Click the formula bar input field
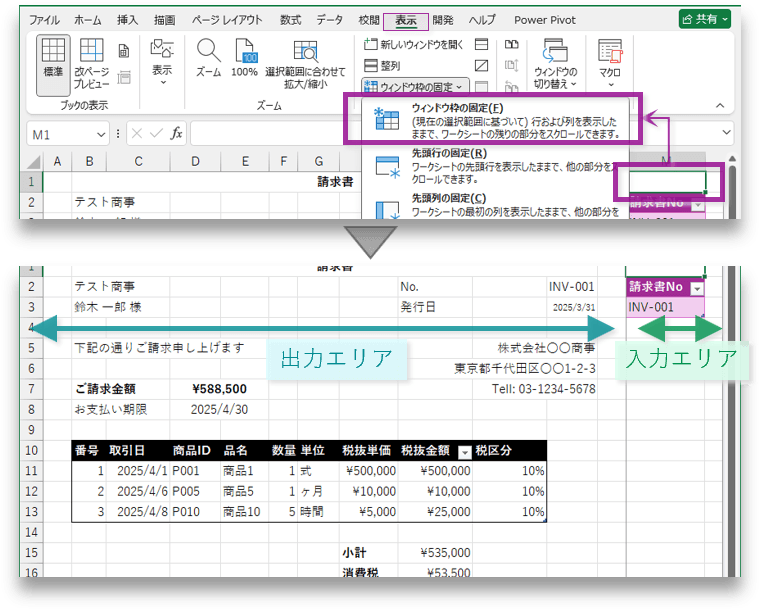 pyautogui.click(x=276, y=133)
